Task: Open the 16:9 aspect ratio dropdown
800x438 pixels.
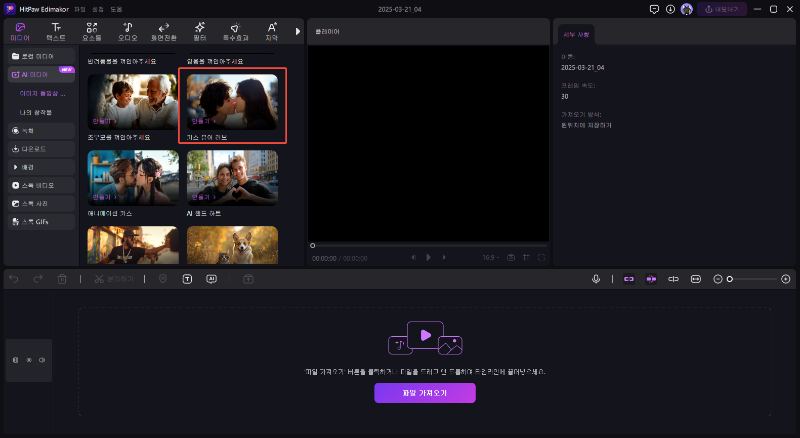Action: click(x=491, y=258)
